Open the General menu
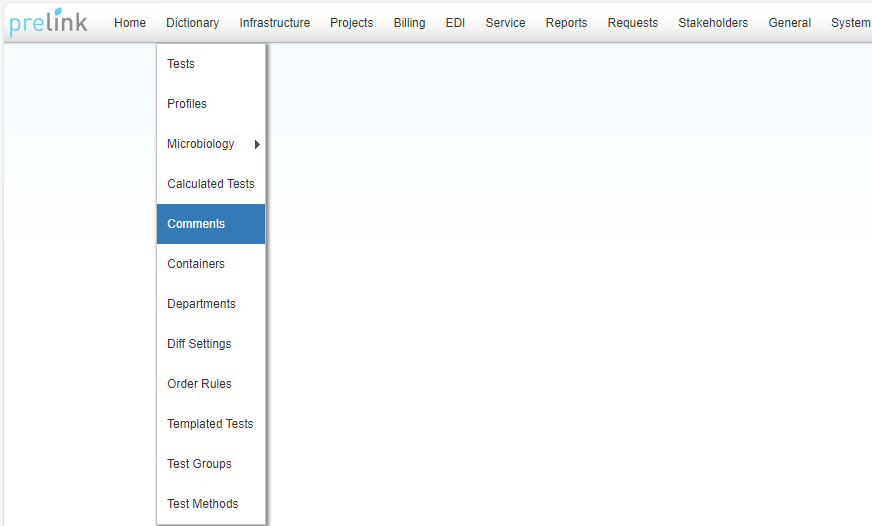872x526 pixels. click(x=789, y=23)
